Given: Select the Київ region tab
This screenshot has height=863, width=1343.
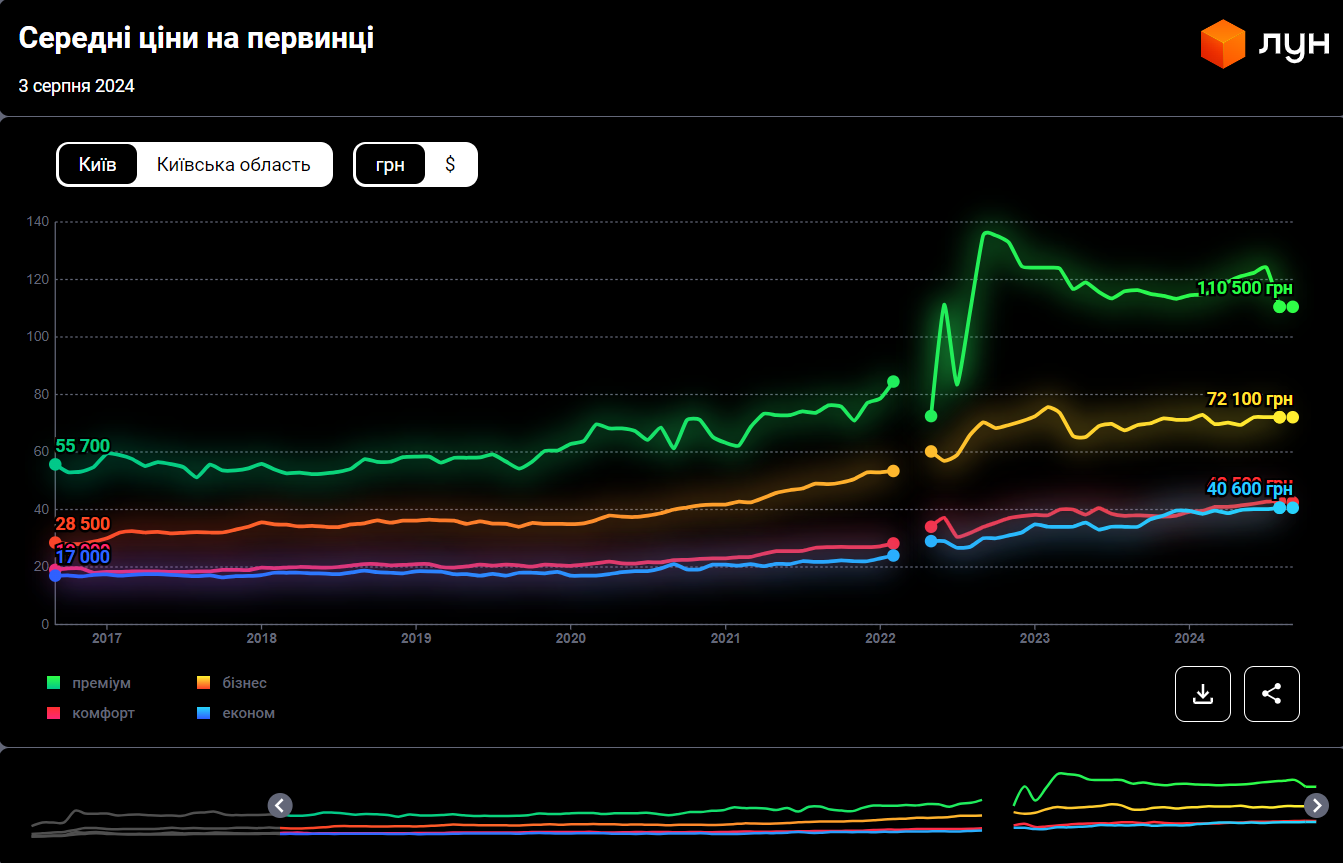Looking at the screenshot, I should click(97, 164).
